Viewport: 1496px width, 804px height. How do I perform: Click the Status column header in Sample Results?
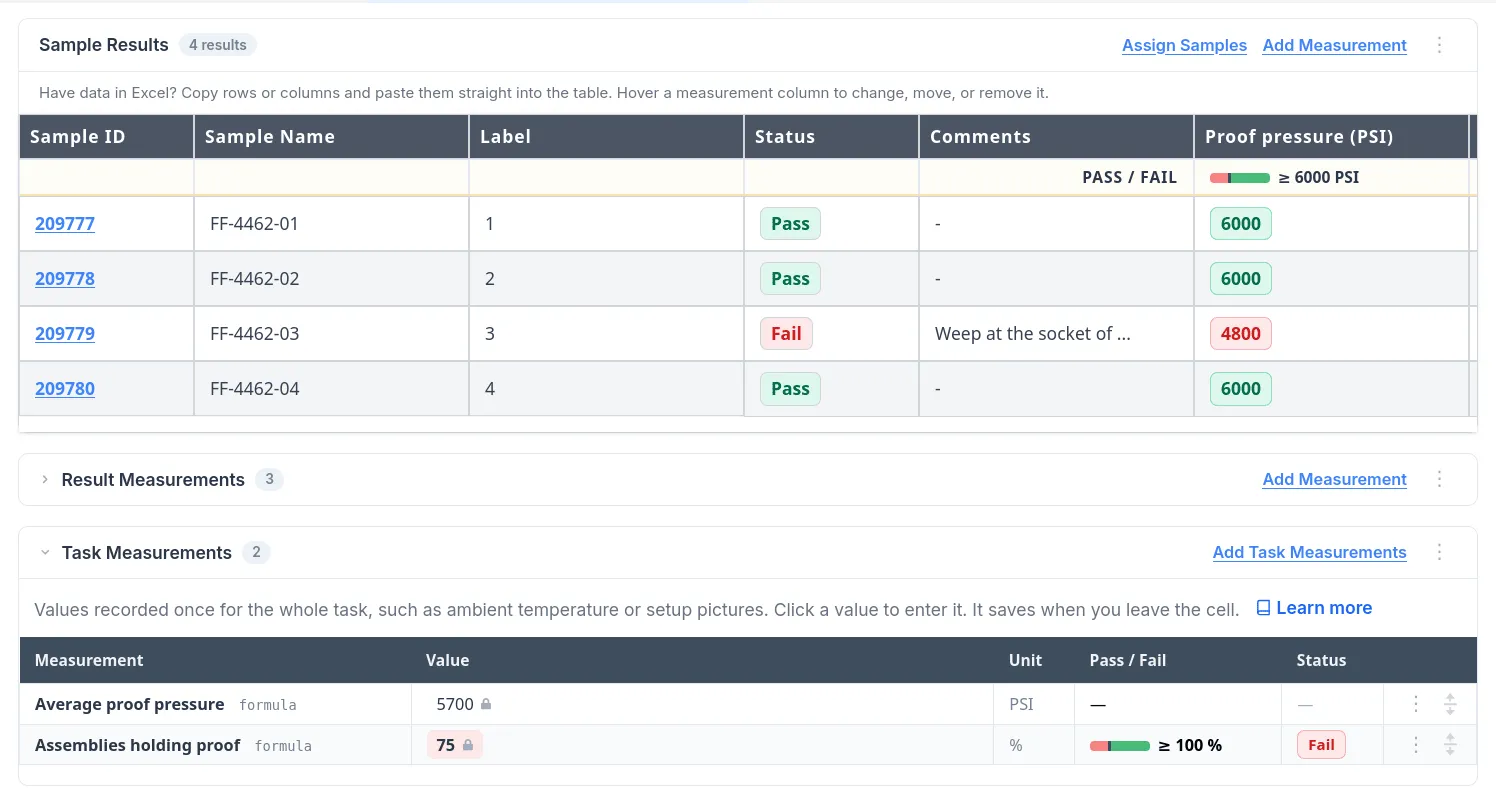pos(831,137)
